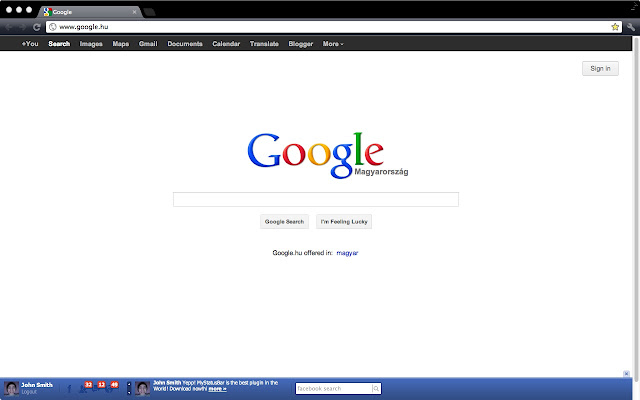
Task: Select Search in the Google bar
Action: coord(59,44)
